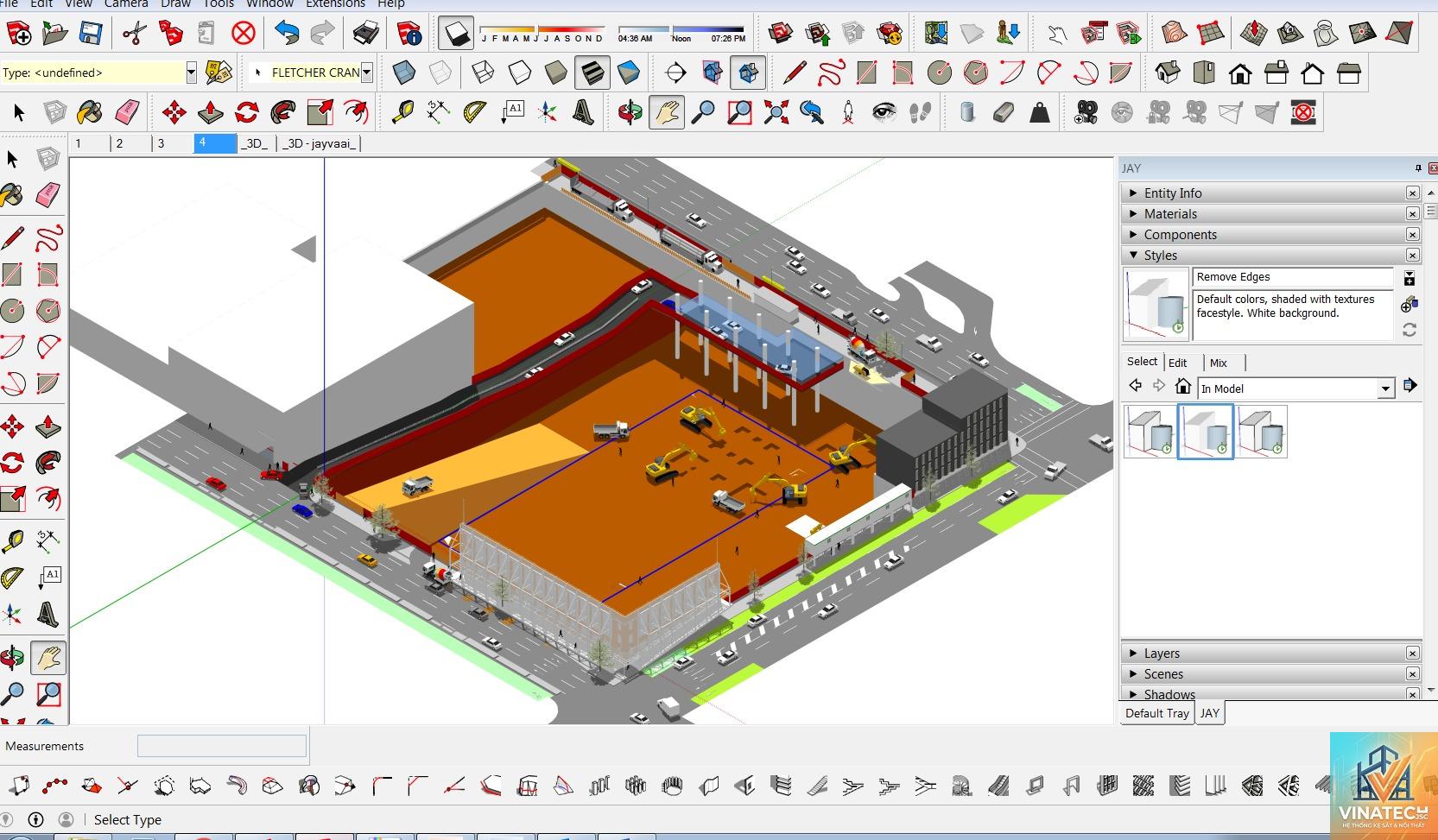Open the Type undefined dropdown
The height and width of the screenshot is (840, 1438).
pyautogui.click(x=191, y=73)
